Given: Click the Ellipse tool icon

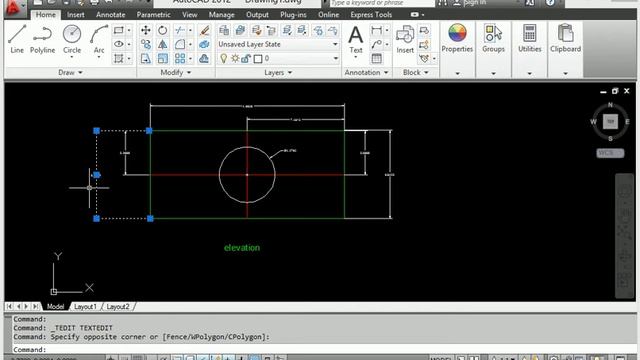Looking at the screenshot, I should [119, 44].
